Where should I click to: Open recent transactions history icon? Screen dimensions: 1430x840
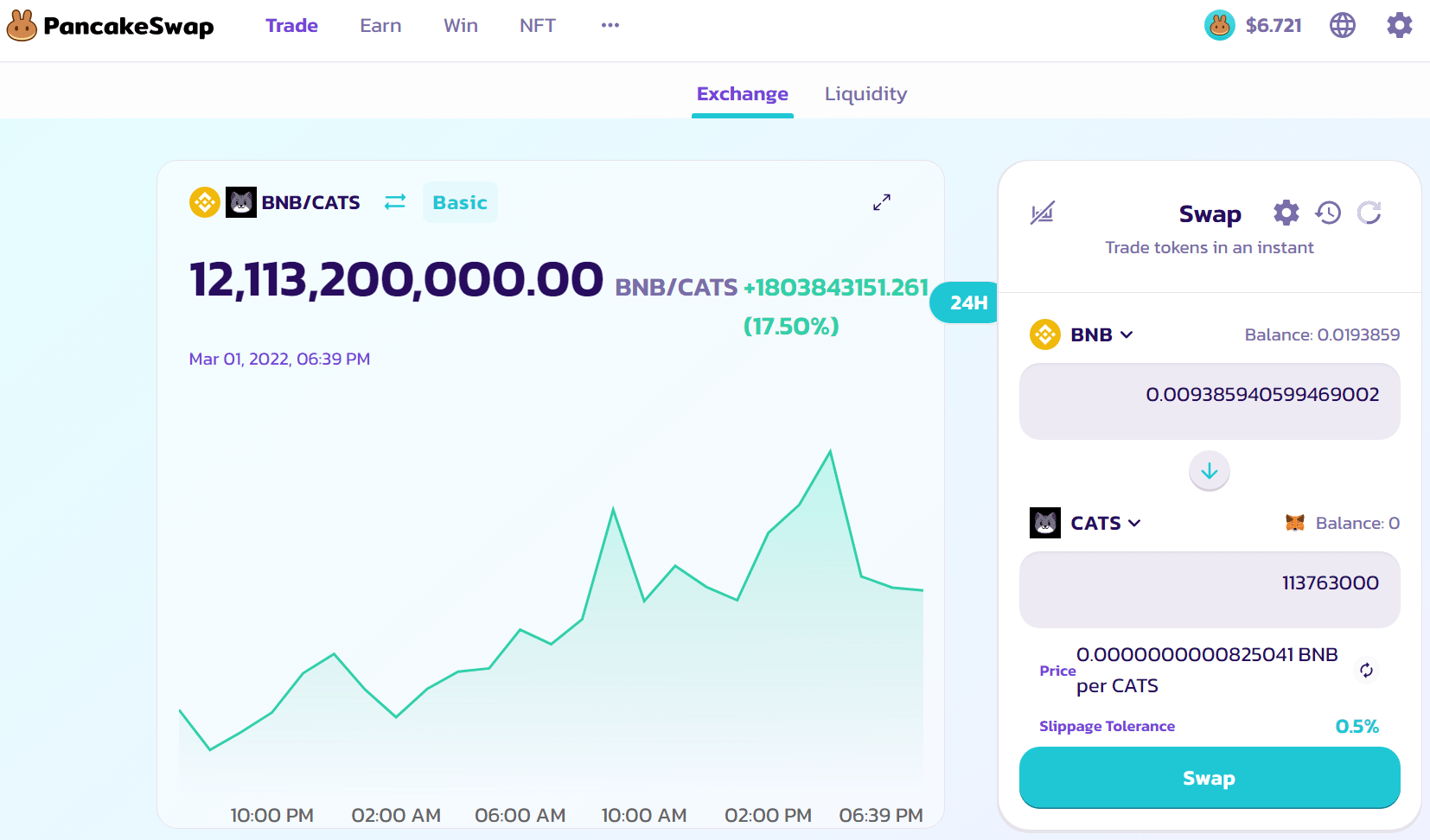click(x=1328, y=213)
